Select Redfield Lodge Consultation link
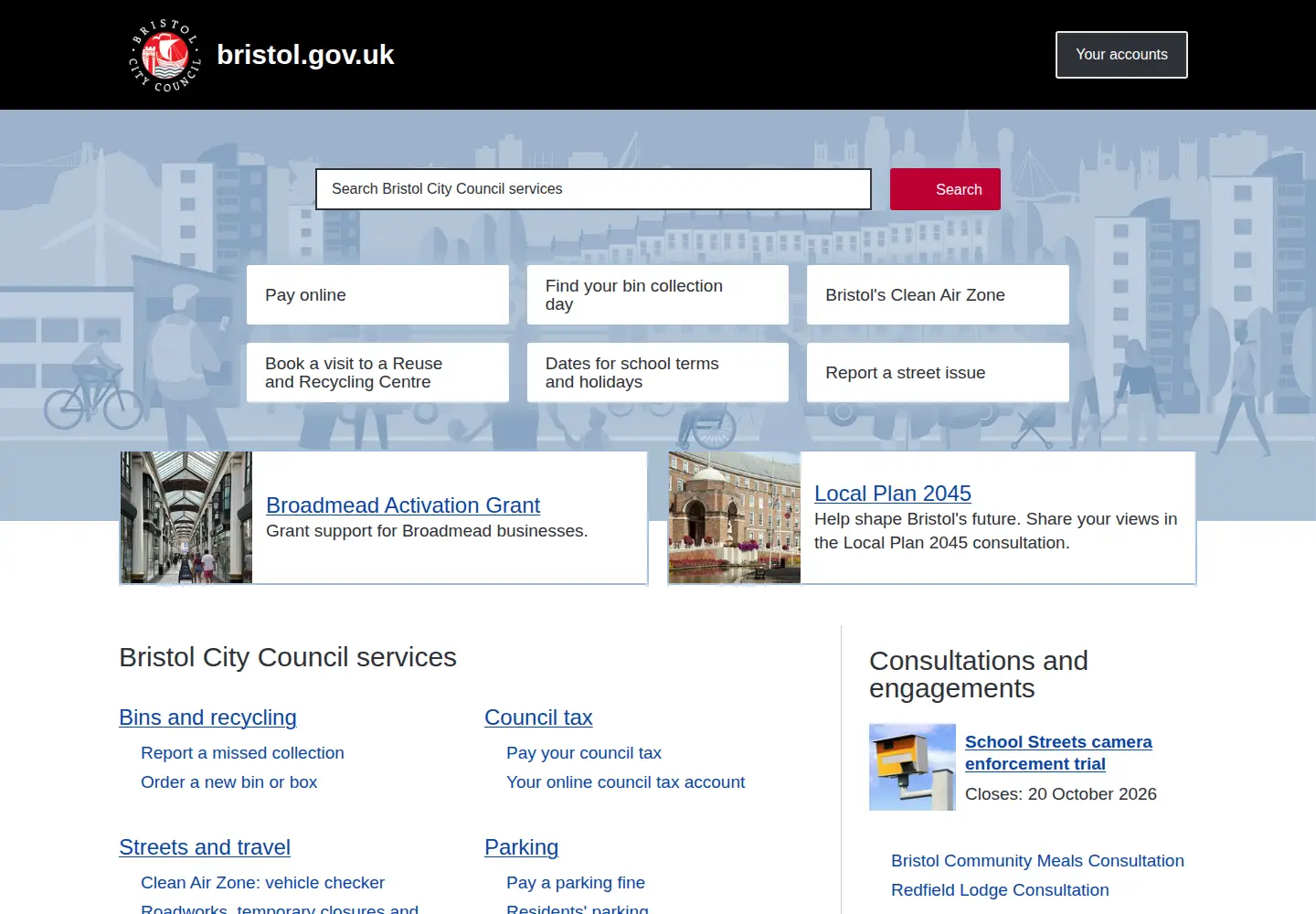 coord(1000,890)
